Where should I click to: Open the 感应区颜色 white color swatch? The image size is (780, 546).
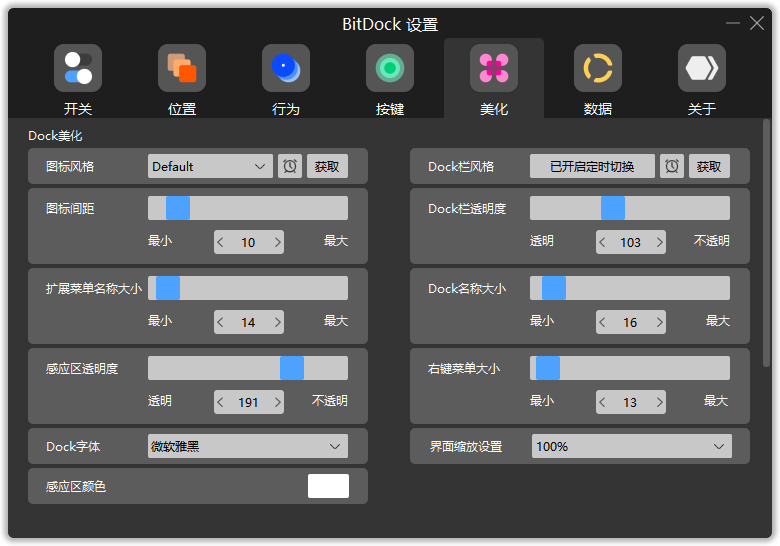coord(328,486)
